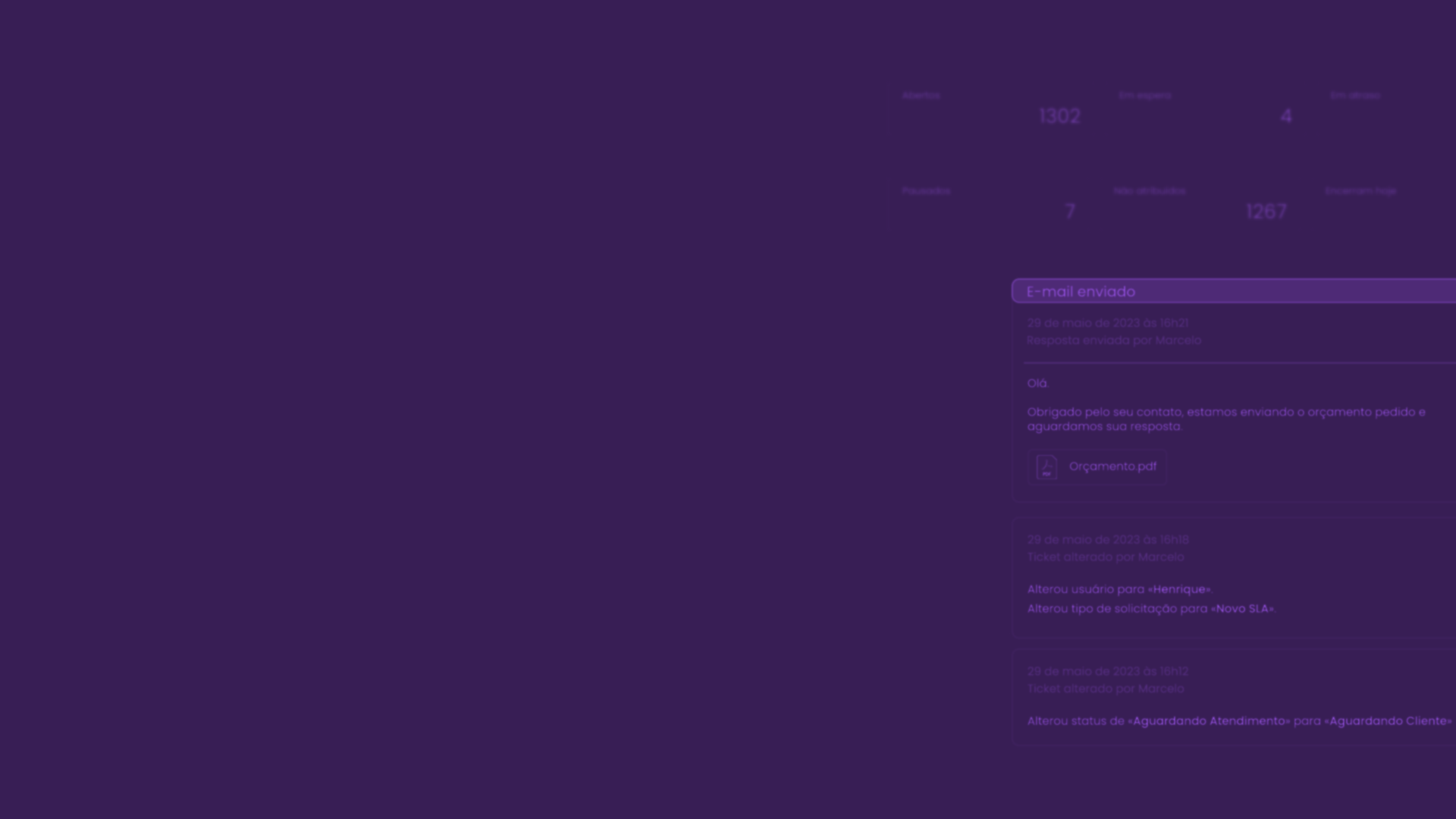
Task: Click 'Resposta enviada por Marcelo' text
Action: (1114, 340)
